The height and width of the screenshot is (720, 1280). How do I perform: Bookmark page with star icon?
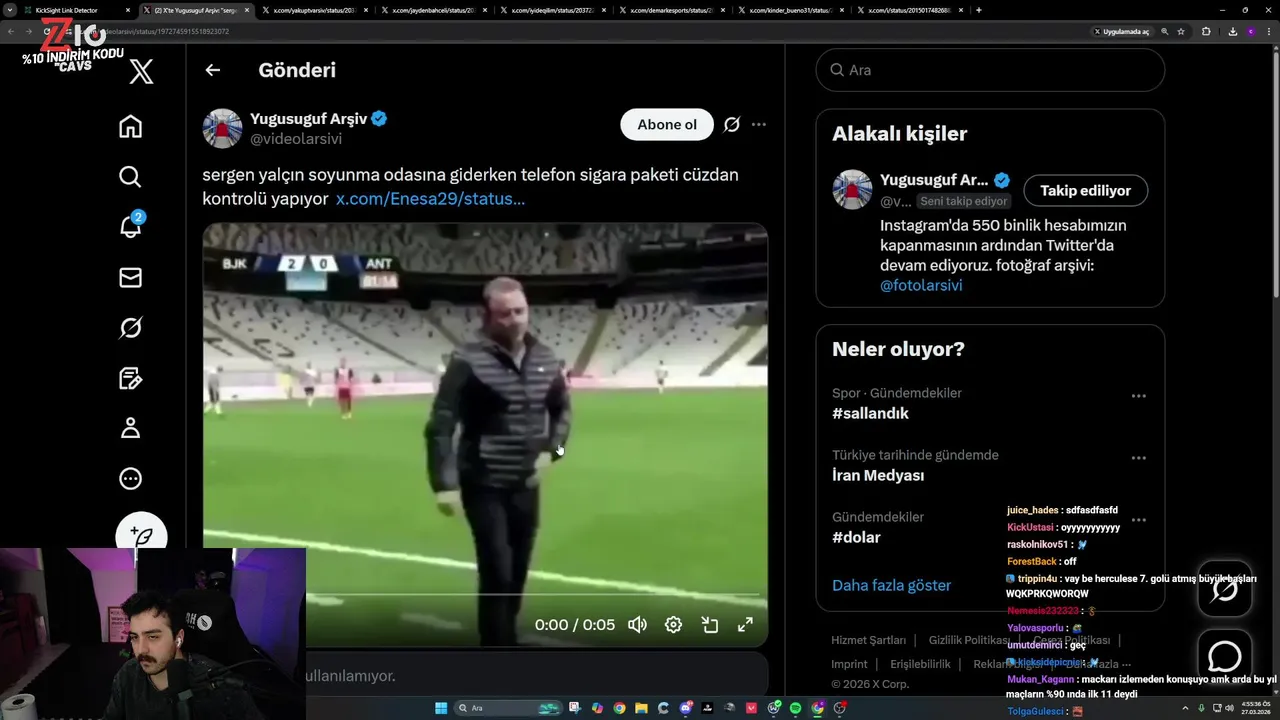point(1181,31)
